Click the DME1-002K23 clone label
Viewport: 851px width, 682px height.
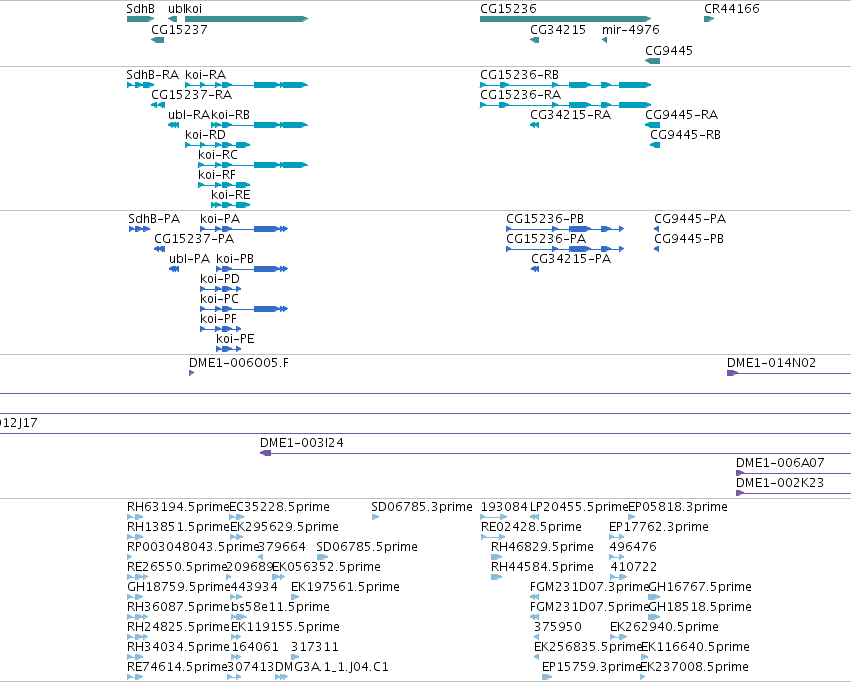(x=780, y=483)
